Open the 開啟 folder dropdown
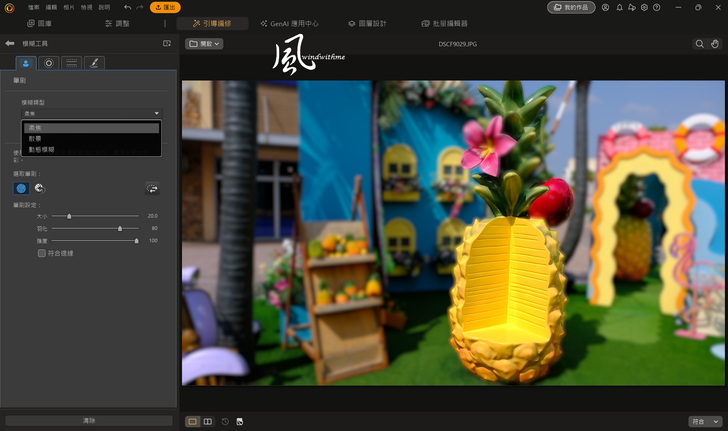 coord(204,44)
